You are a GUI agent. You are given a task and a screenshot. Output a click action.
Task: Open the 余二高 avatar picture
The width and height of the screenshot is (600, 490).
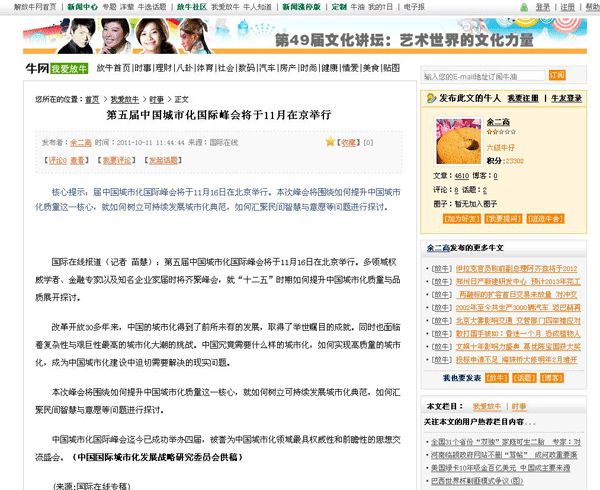pos(458,141)
